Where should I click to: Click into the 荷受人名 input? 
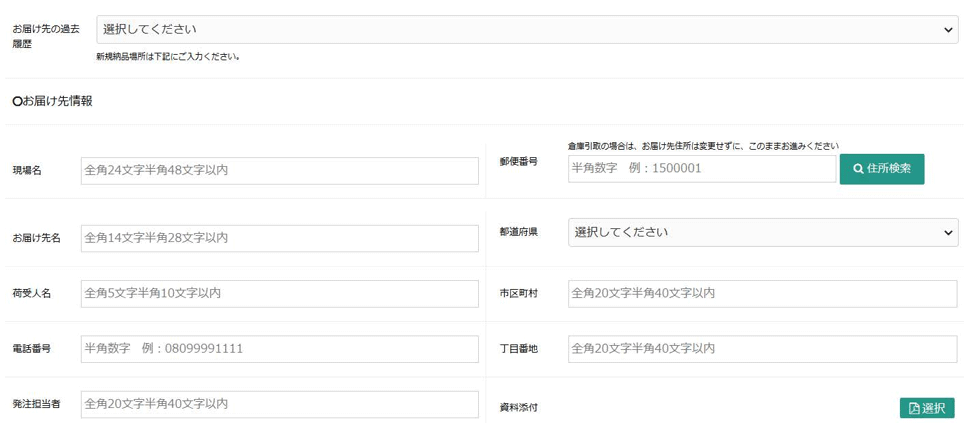[279, 294]
